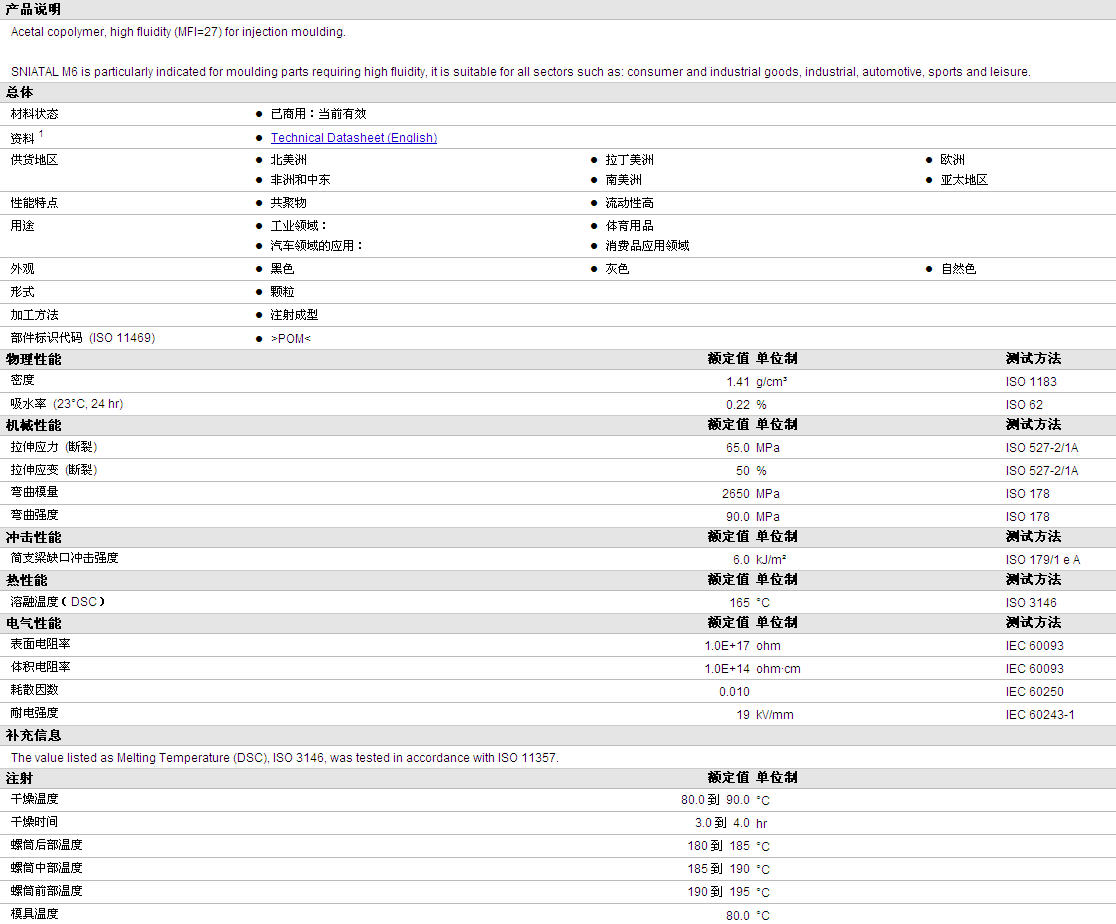
Task: Click the 螺筒前部温度 row label
Action: pos(46,891)
